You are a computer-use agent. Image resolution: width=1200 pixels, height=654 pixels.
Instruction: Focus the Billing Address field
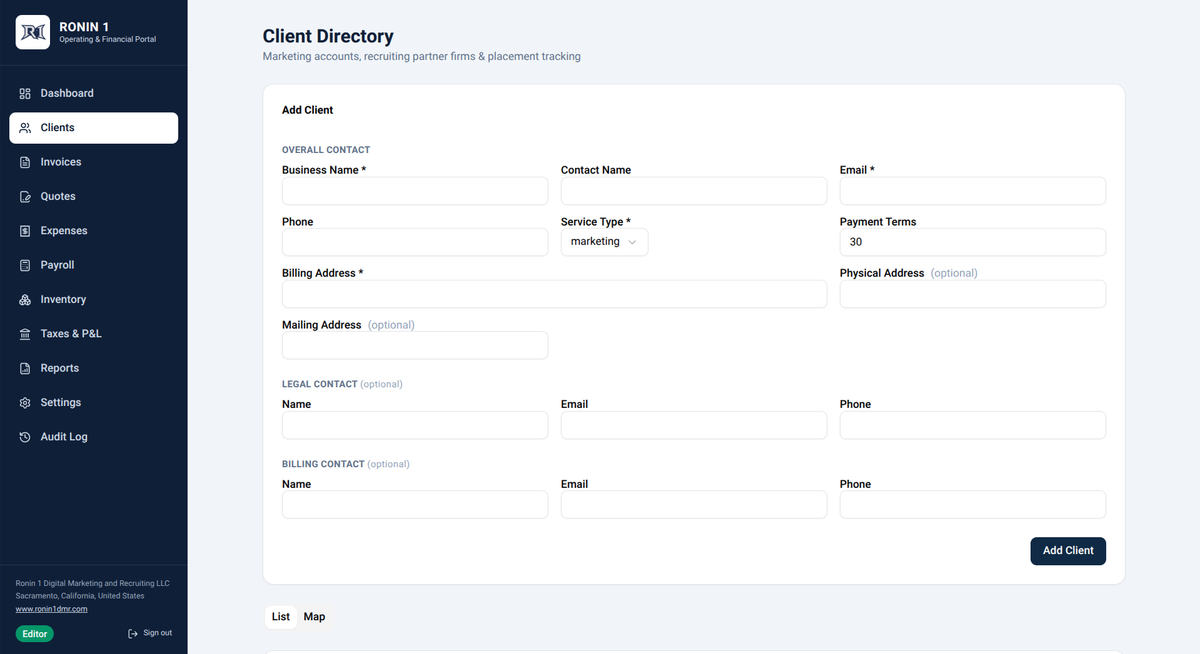(554, 294)
